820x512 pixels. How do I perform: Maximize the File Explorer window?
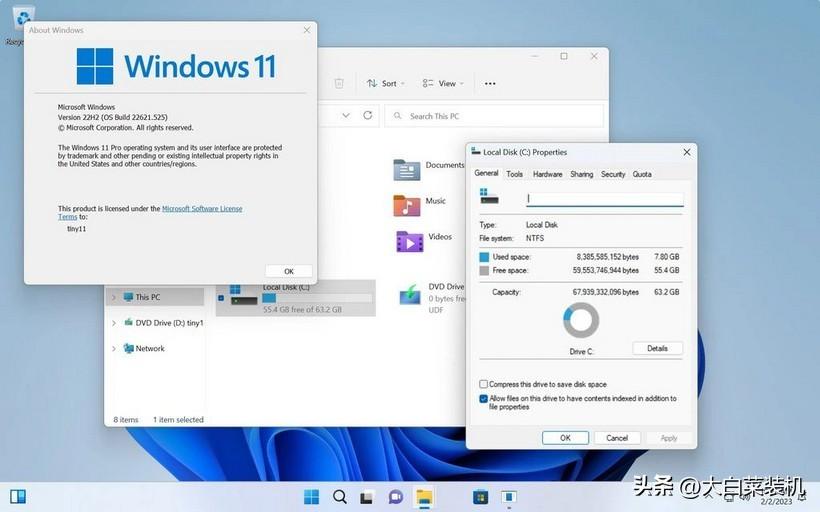[564, 56]
